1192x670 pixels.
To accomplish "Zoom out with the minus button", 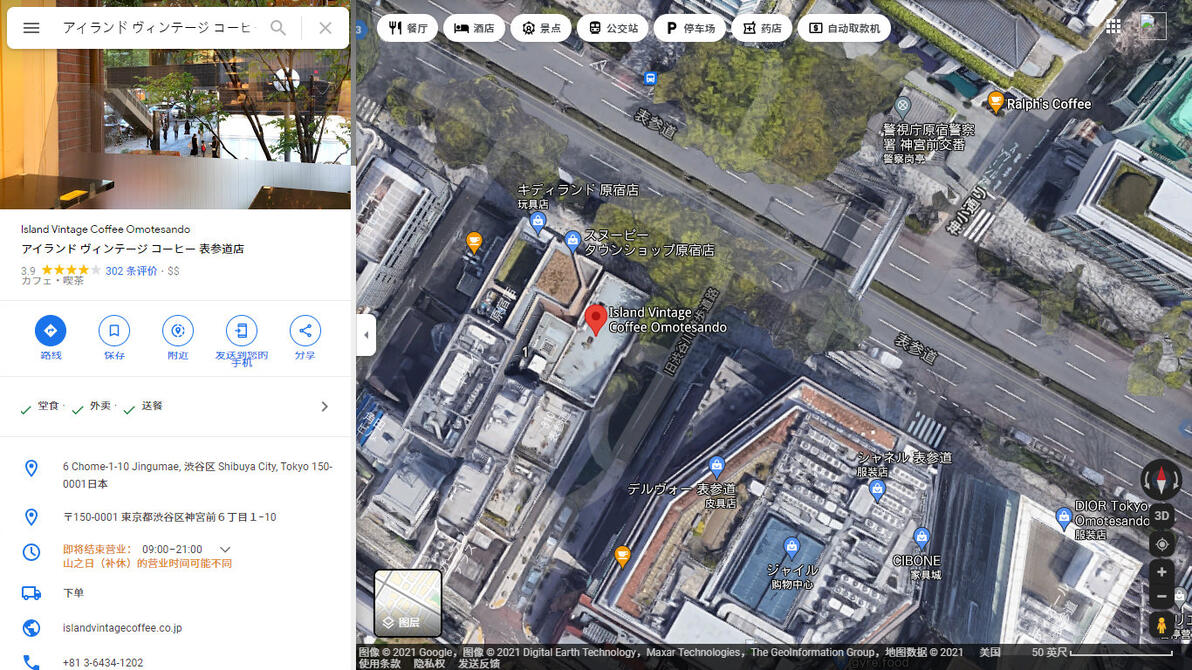I will coord(1162,597).
